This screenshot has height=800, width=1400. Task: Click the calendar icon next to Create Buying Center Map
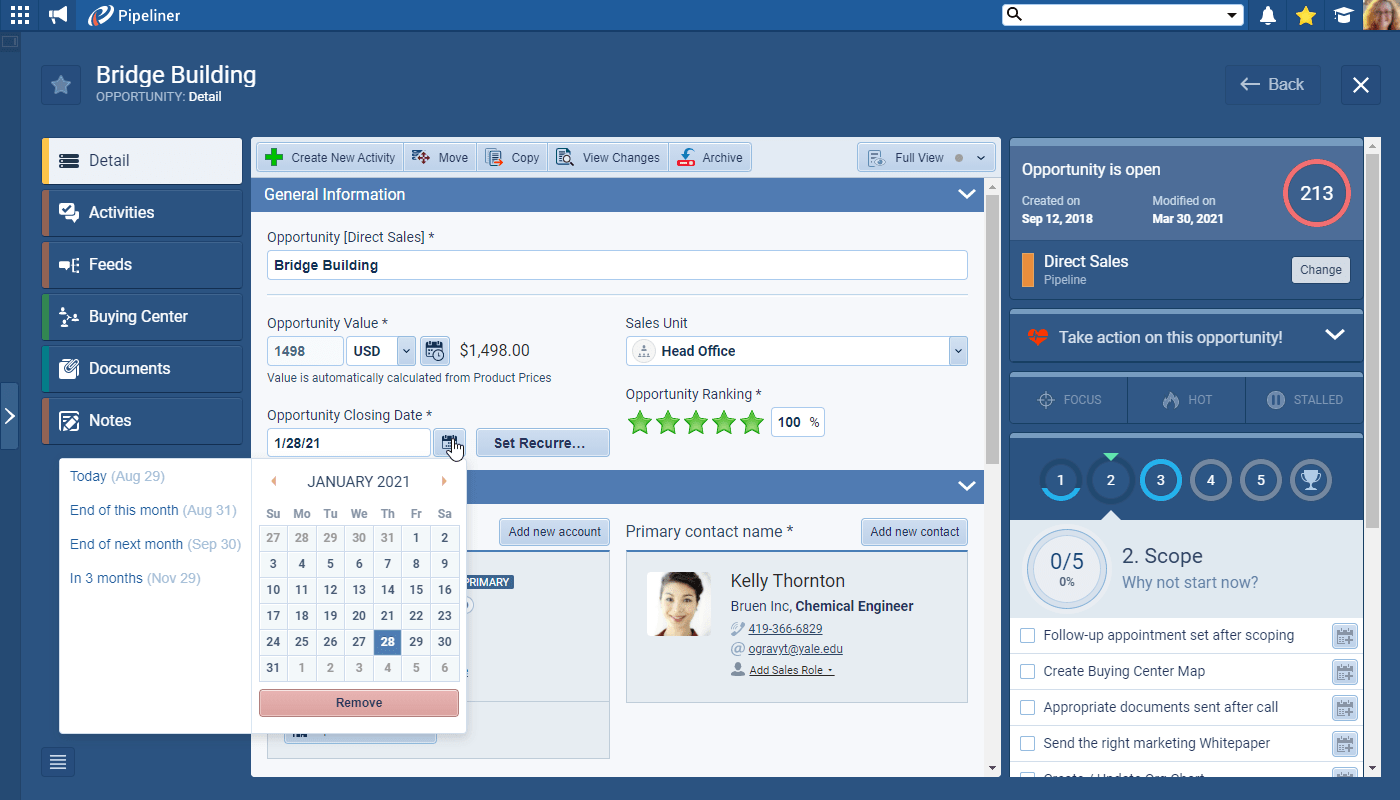click(x=1345, y=671)
